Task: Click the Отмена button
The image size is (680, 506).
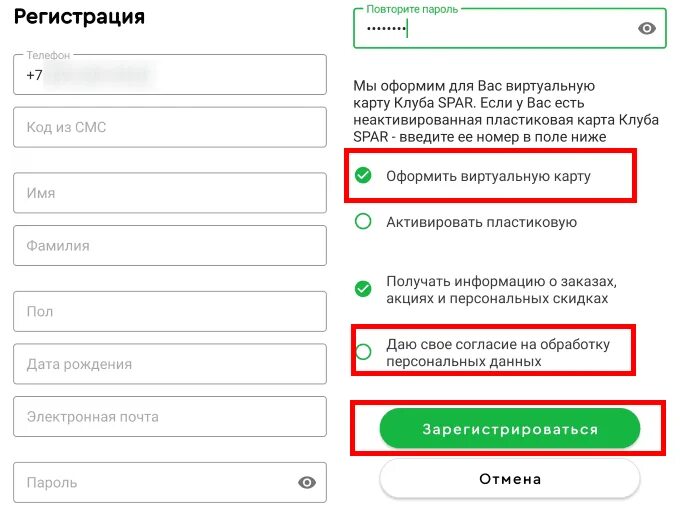Action: coord(510,479)
